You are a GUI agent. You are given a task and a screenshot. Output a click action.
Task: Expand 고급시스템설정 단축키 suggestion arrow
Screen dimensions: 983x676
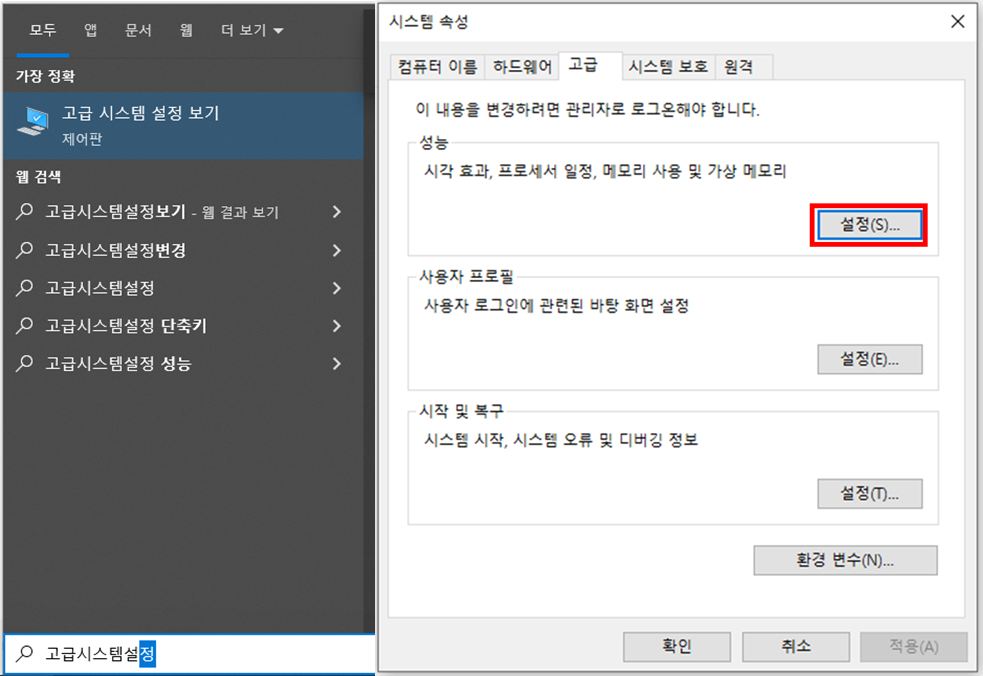[337, 325]
